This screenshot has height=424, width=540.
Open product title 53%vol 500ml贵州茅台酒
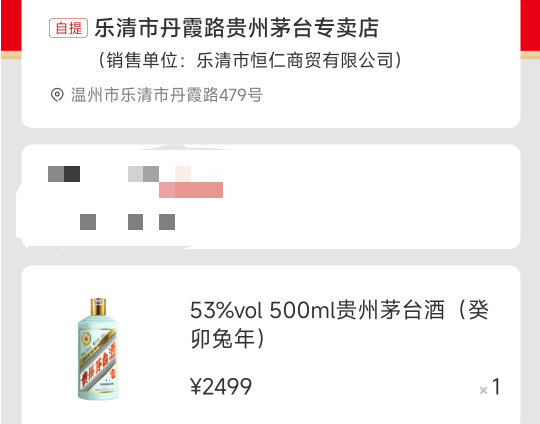[x=317, y=310]
